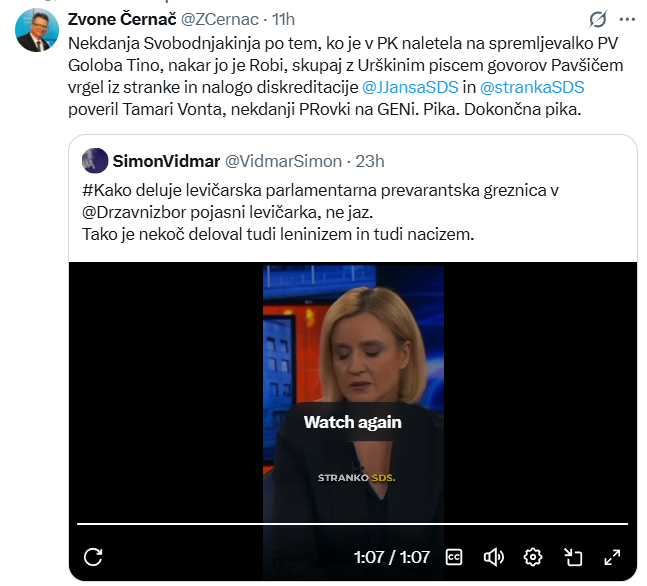This screenshot has width=647, height=586.
Task: Open the three-dot more options menu
Action: tap(627, 19)
